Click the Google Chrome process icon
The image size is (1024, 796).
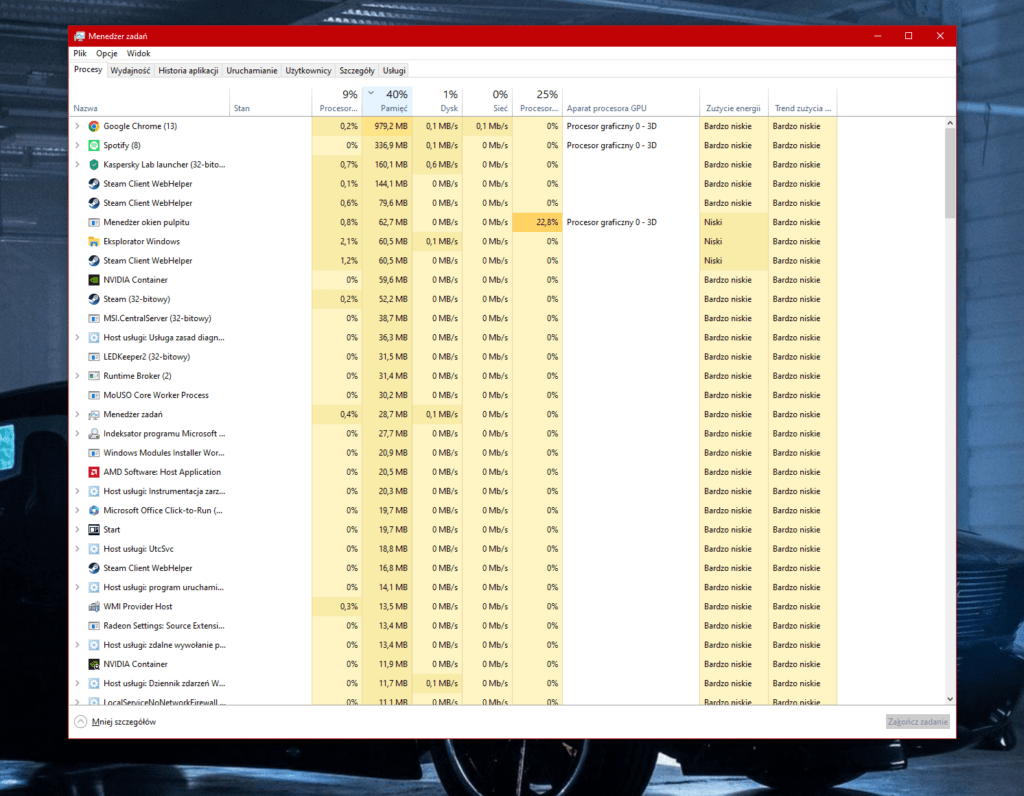pyautogui.click(x=94, y=126)
